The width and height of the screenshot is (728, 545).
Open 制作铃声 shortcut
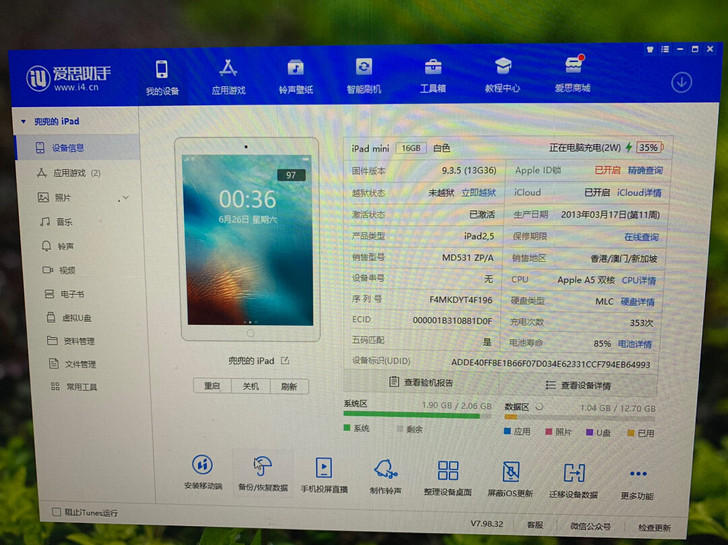(x=386, y=476)
